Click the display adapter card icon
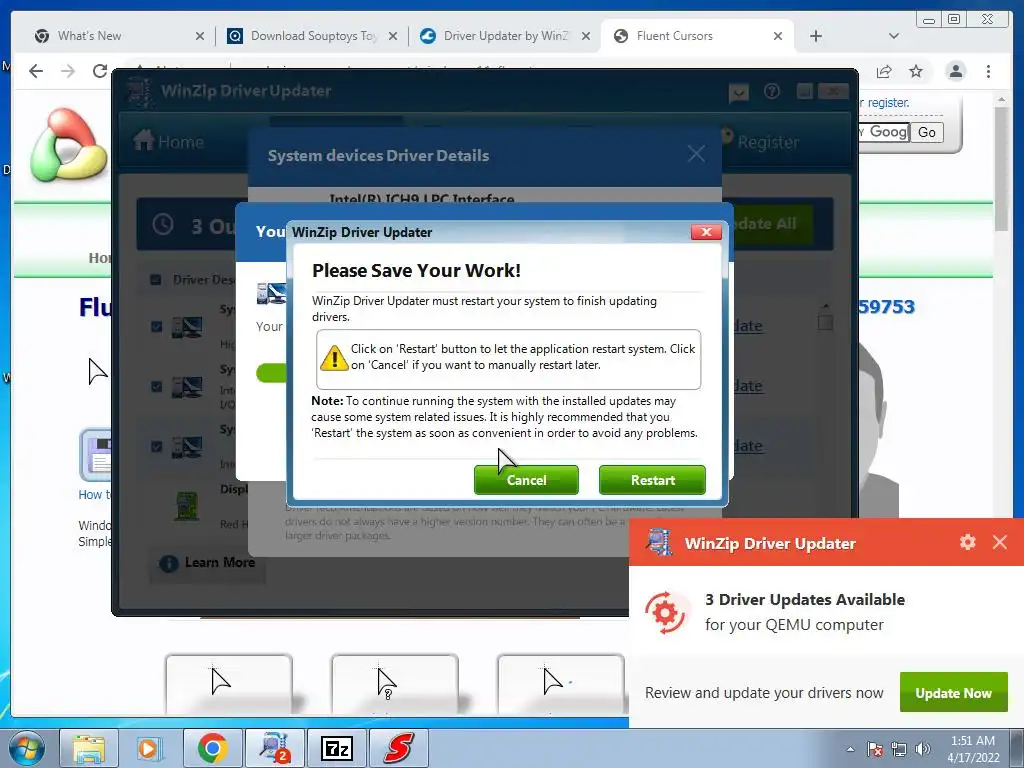Image resolution: width=1024 pixels, height=768 pixels. click(x=186, y=505)
